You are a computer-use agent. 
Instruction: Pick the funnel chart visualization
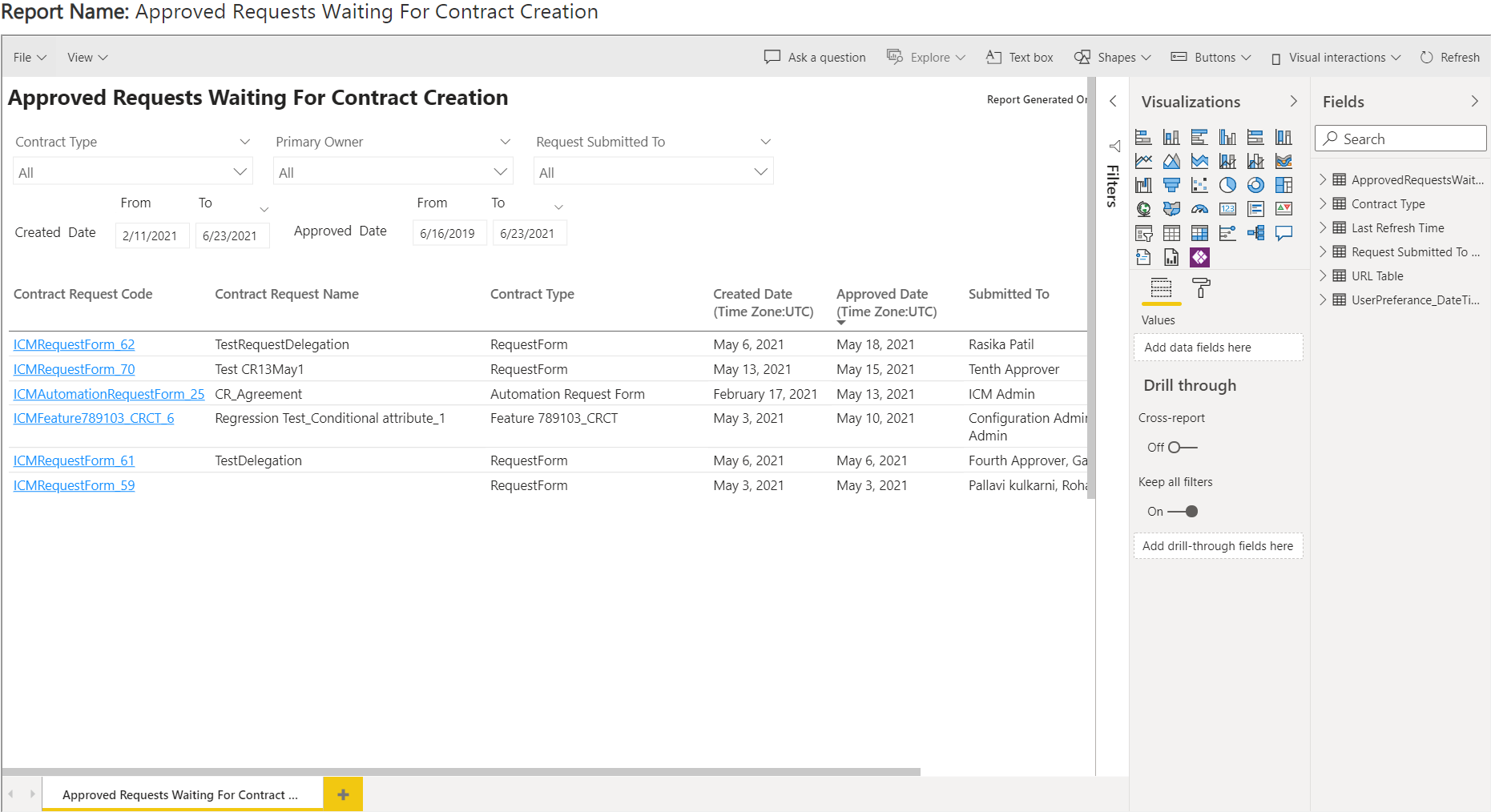coord(1171,186)
